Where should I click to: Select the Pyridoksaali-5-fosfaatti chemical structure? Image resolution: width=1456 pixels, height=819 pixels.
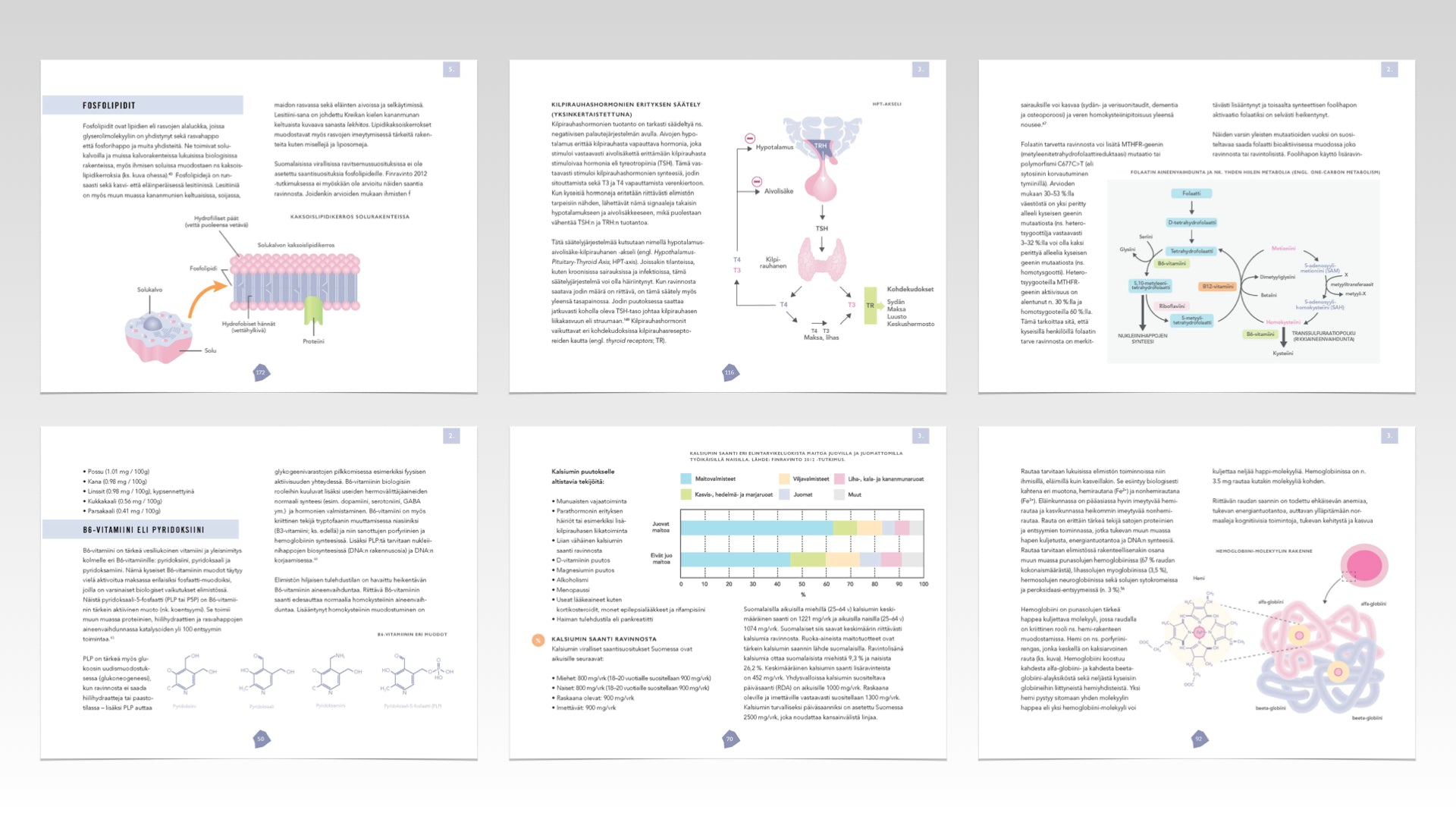pos(418,675)
